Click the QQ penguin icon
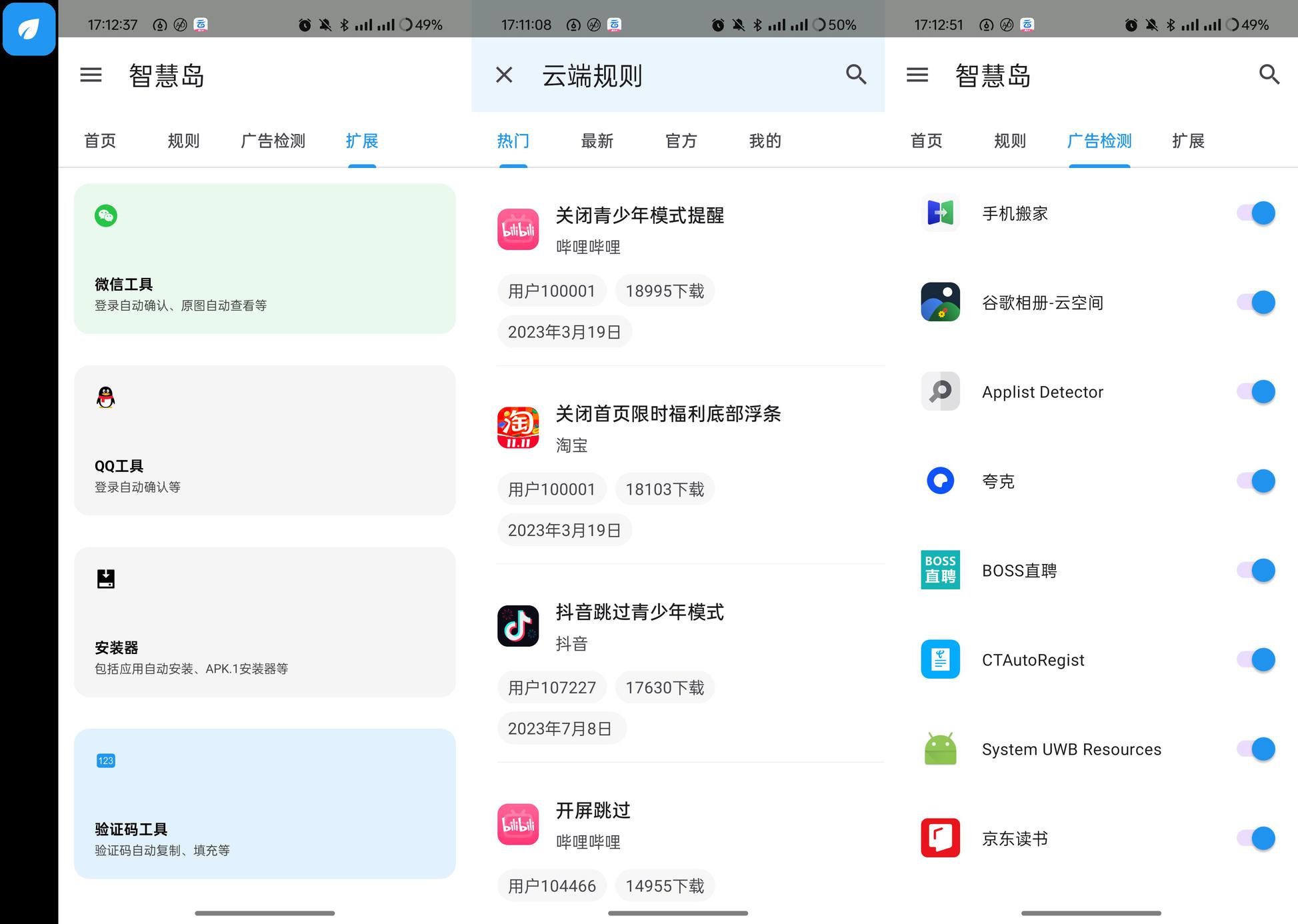This screenshot has width=1298, height=924. point(106,397)
